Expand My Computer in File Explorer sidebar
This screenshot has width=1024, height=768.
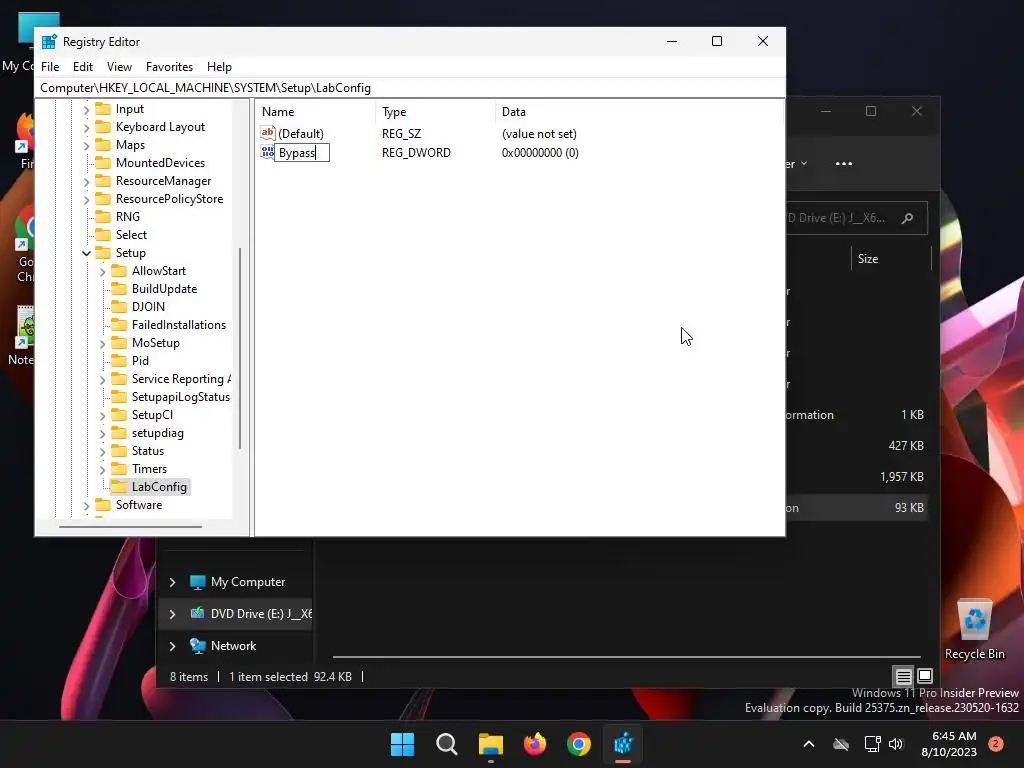point(172,582)
